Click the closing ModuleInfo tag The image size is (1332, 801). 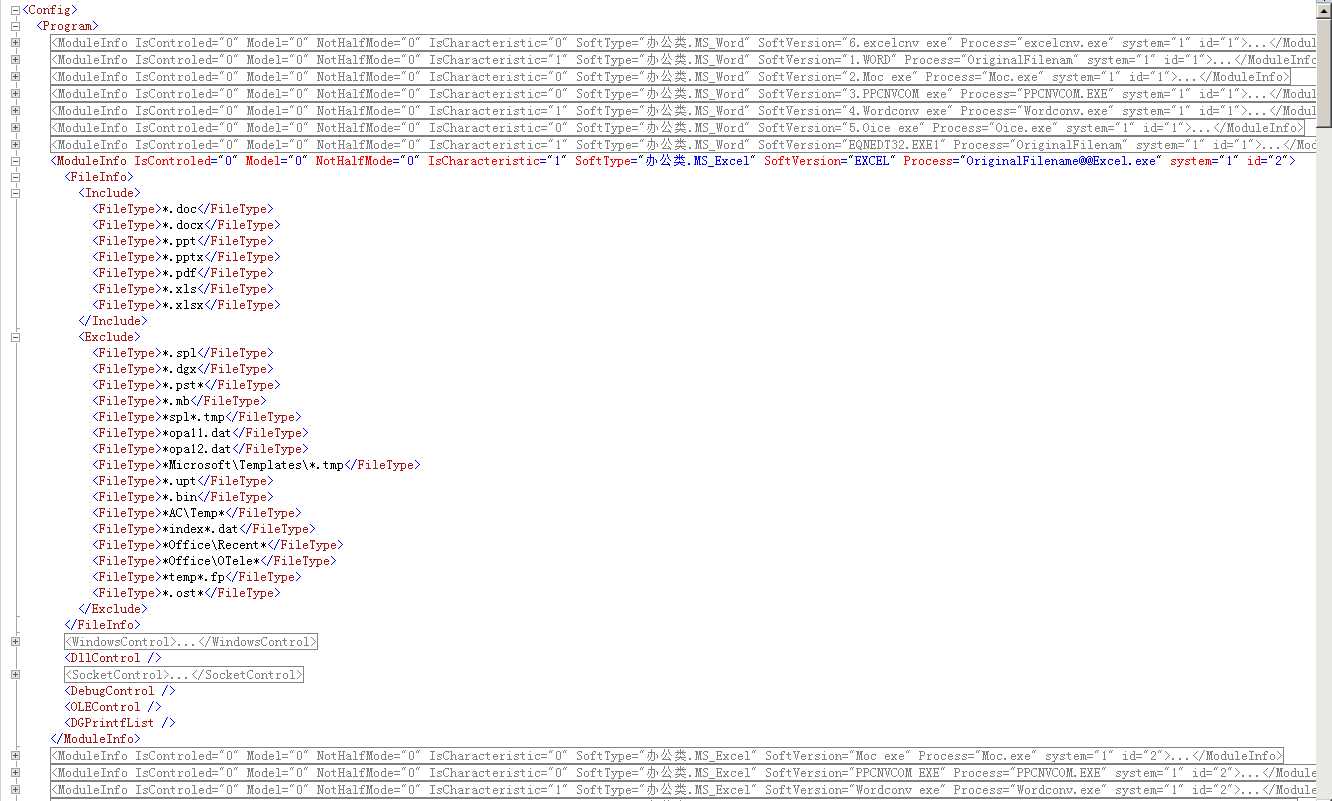click(96, 739)
